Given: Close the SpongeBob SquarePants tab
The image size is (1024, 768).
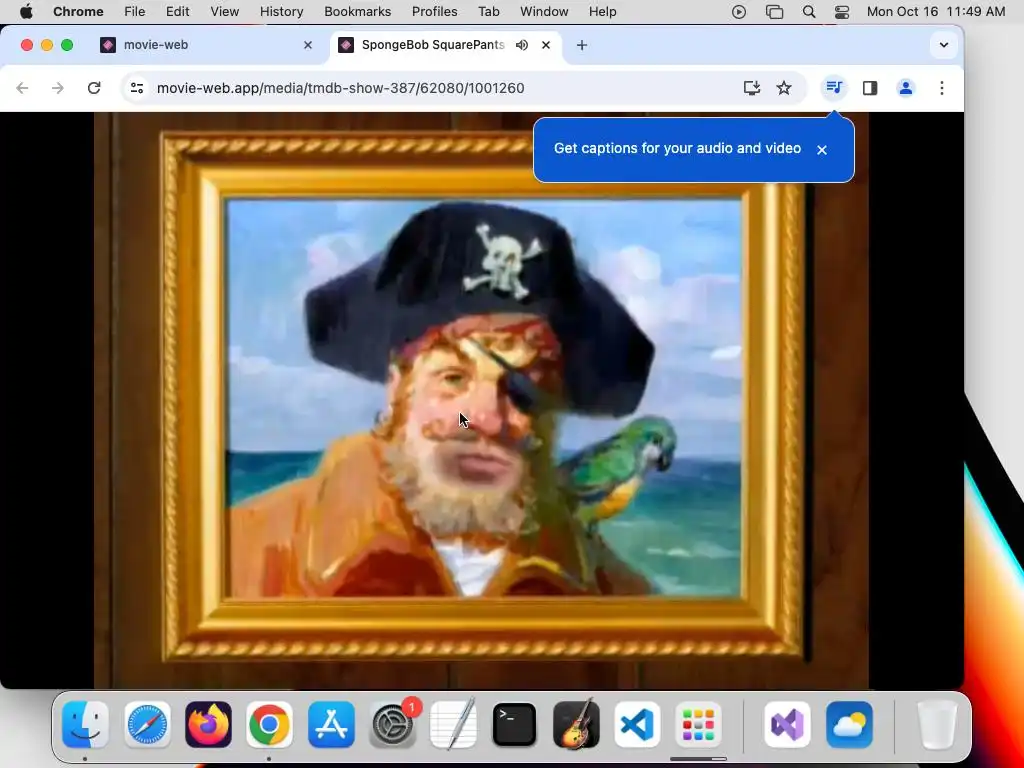Looking at the screenshot, I should 546,45.
